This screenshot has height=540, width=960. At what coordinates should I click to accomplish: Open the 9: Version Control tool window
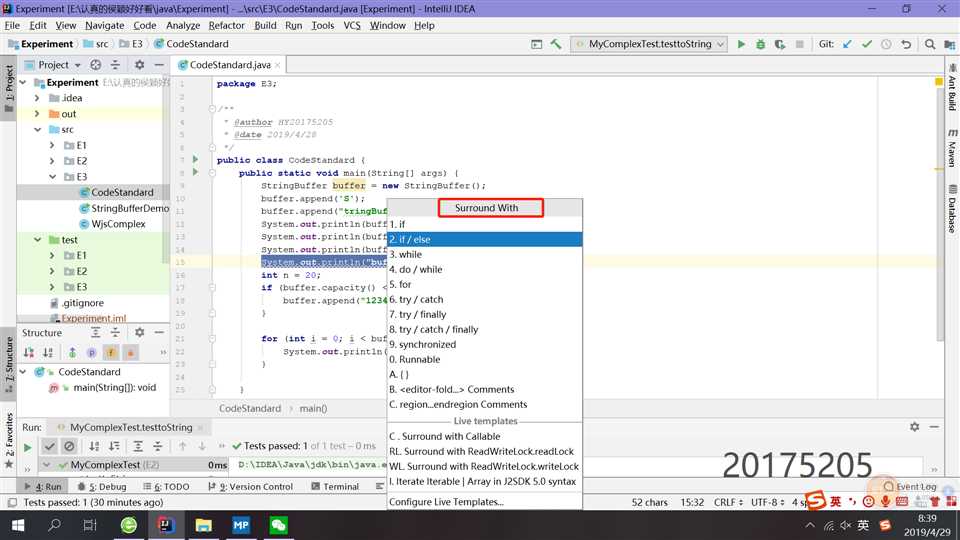pos(250,487)
